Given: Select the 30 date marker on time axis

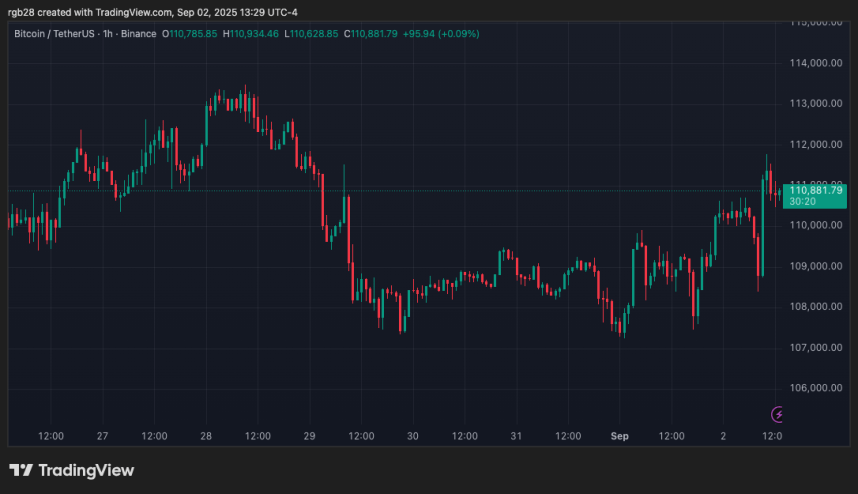Looking at the screenshot, I should click(412, 437).
